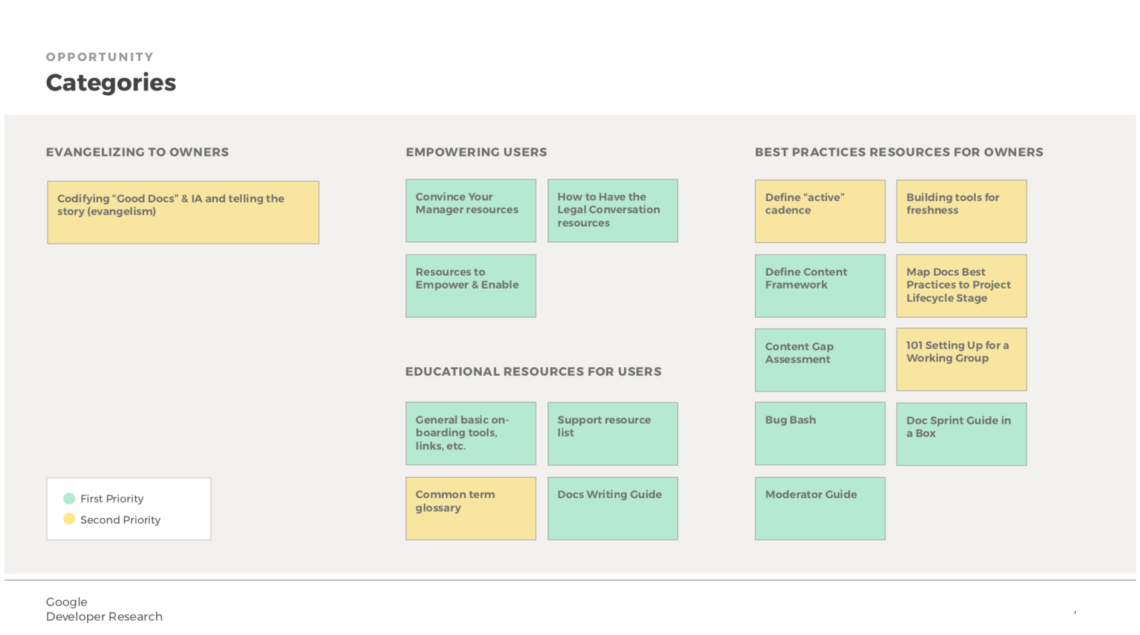1140x635 pixels.
Task: Select the Content Gap Assessment card
Action: (x=820, y=360)
